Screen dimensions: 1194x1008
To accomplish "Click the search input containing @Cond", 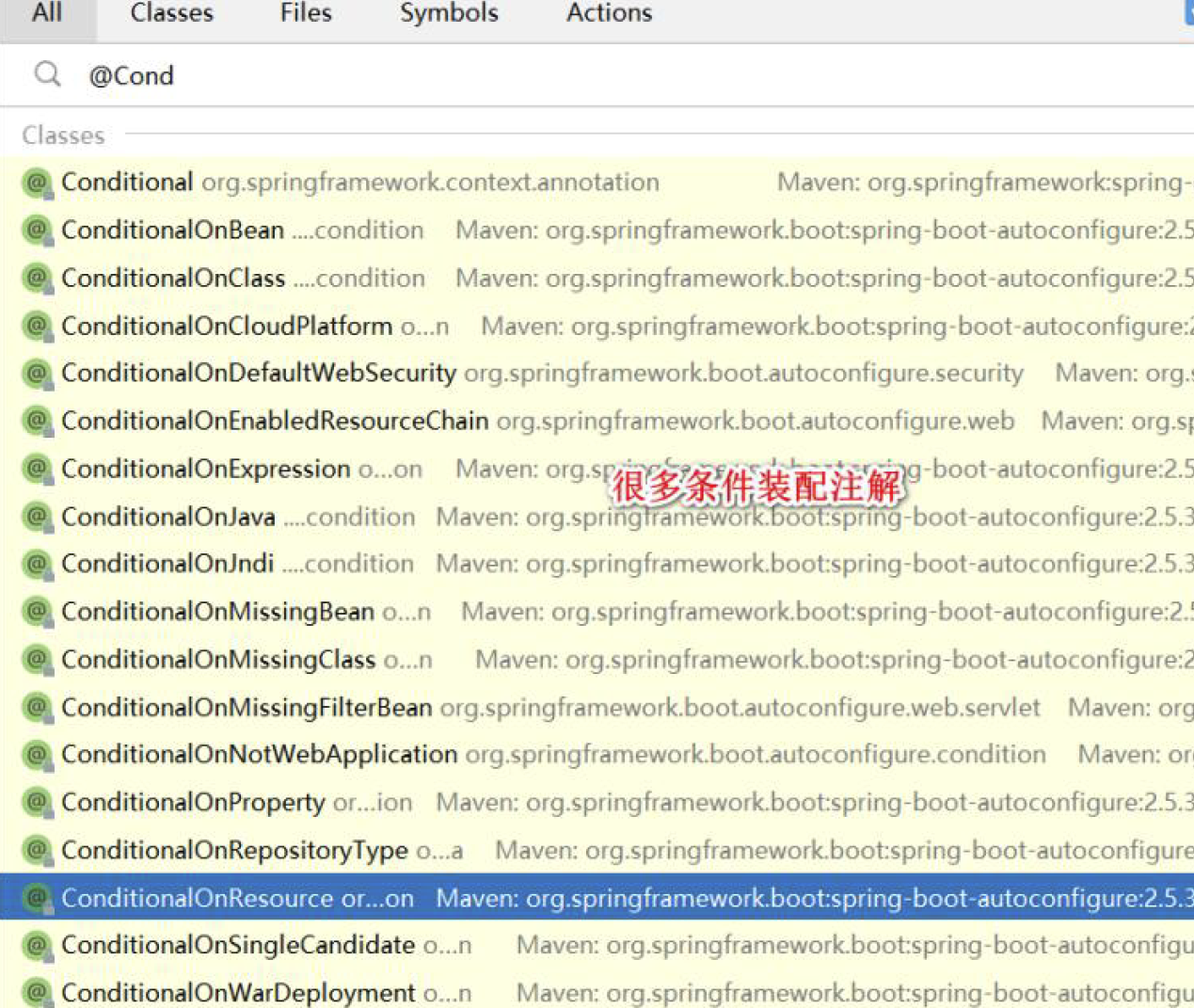I will tap(282, 75).
